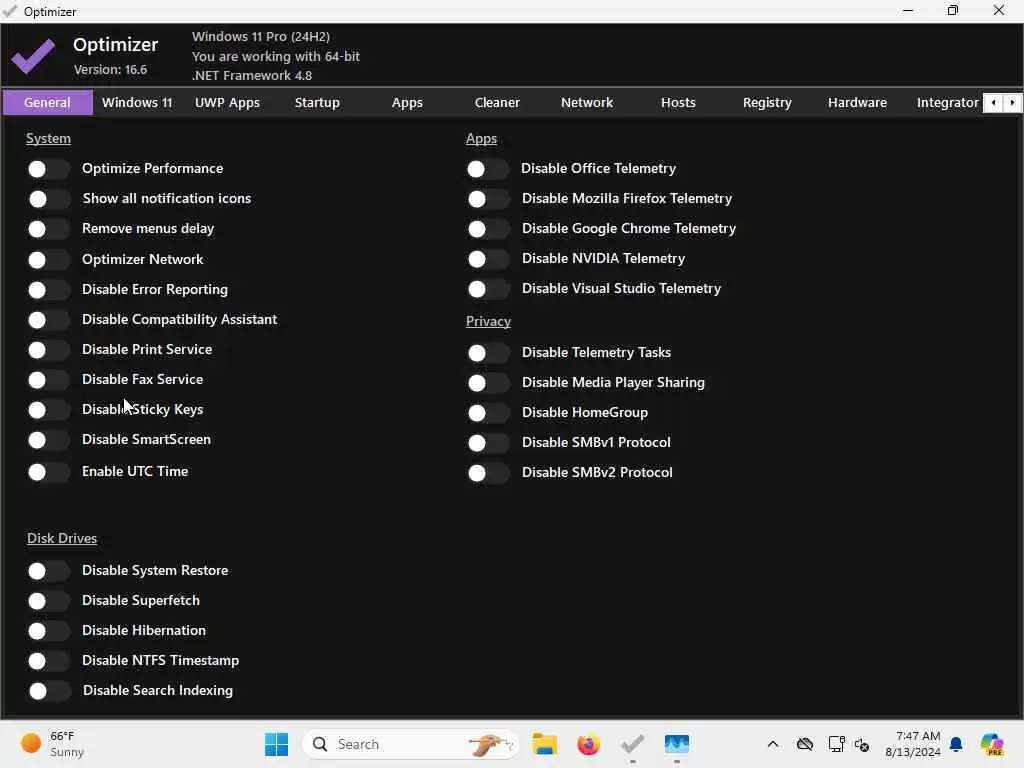Launch Firefox from the taskbar
The width and height of the screenshot is (1024, 768).
pyautogui.click(x=588, y=744)
